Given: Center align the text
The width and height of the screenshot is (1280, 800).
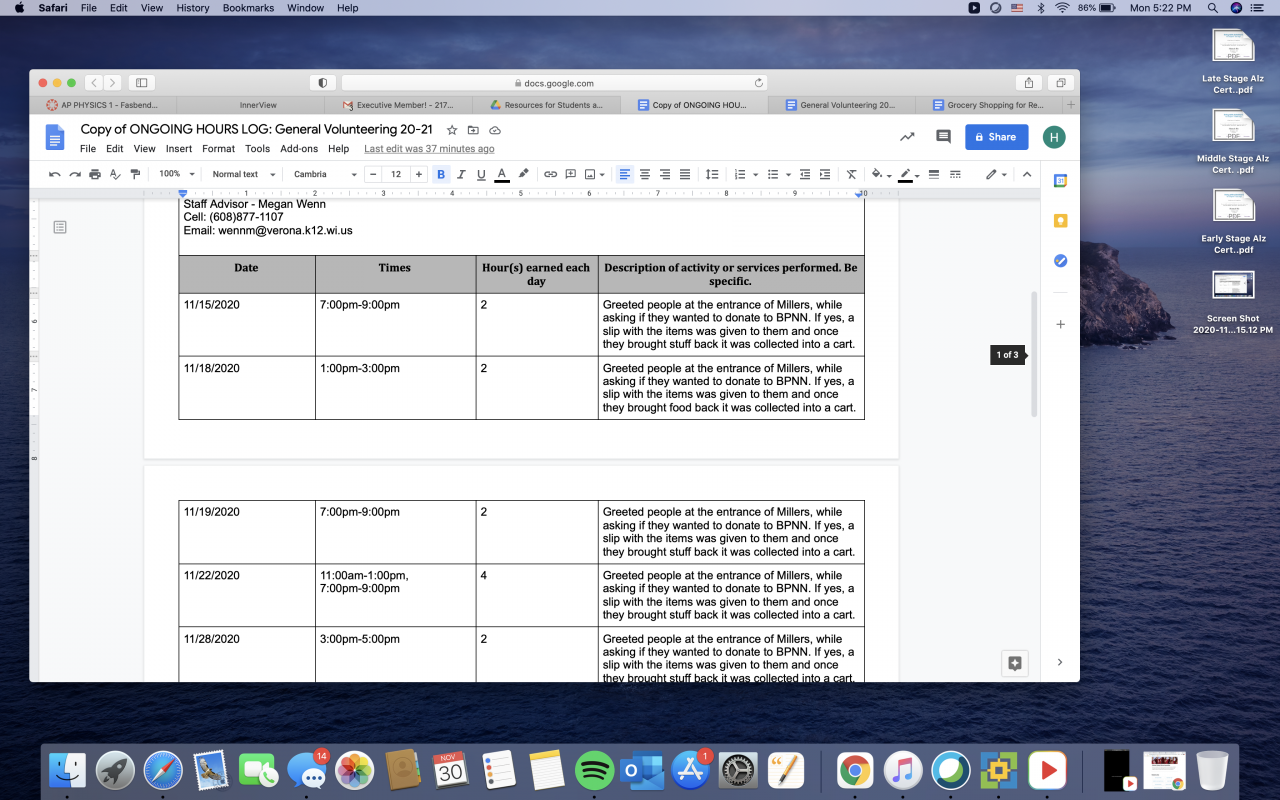Looking at the screenshot, I should point(645,174).
